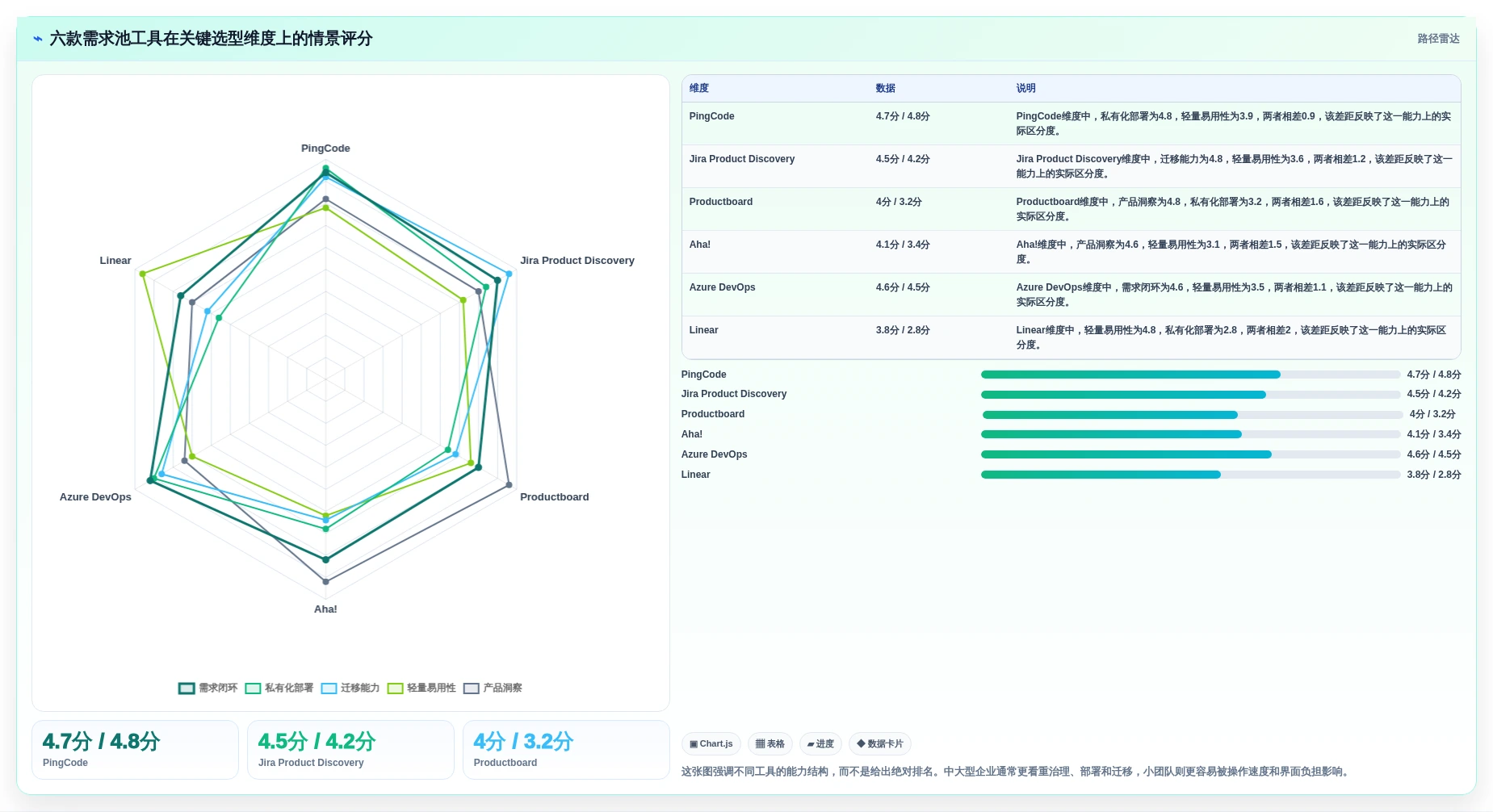Click the 4.5分 / 4.2分 value beside the Jira bar

(1434, 394)
